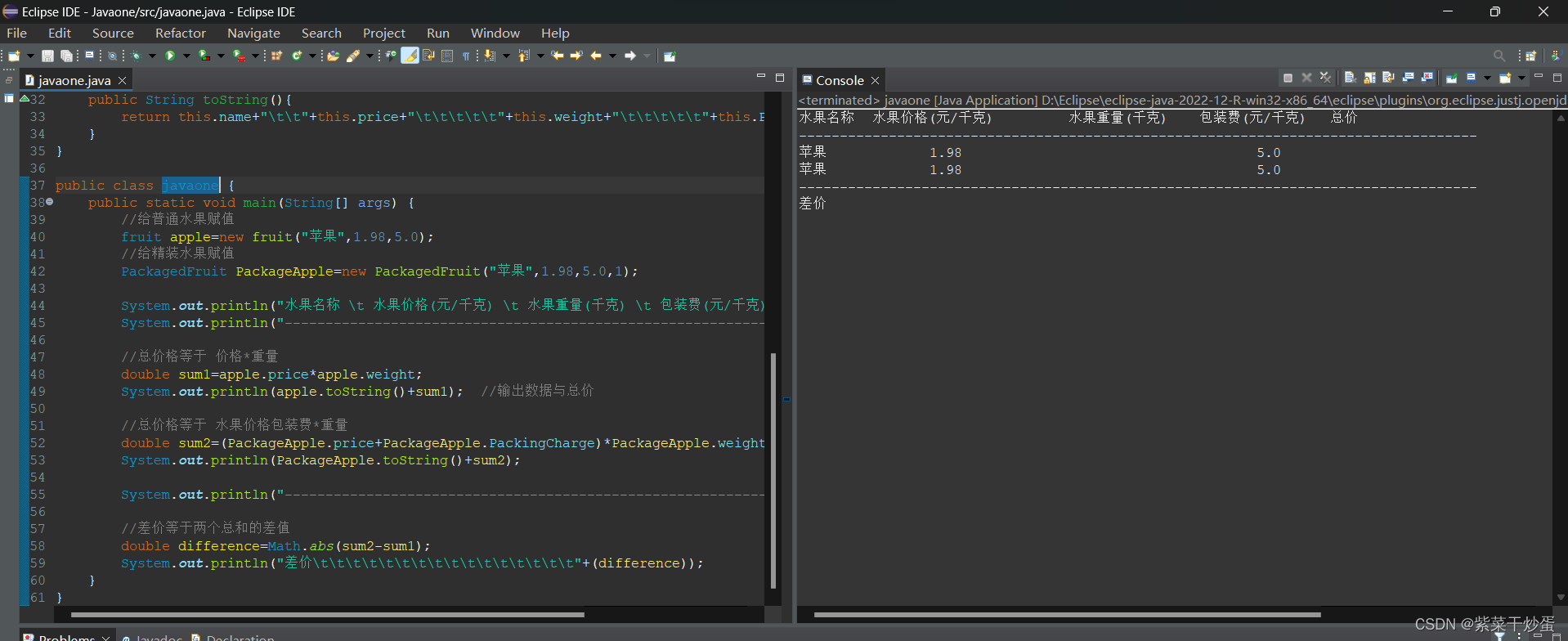Screen dimensions: 1568x641
Task: Open the Navigate menu
Action: click(253, 33)
